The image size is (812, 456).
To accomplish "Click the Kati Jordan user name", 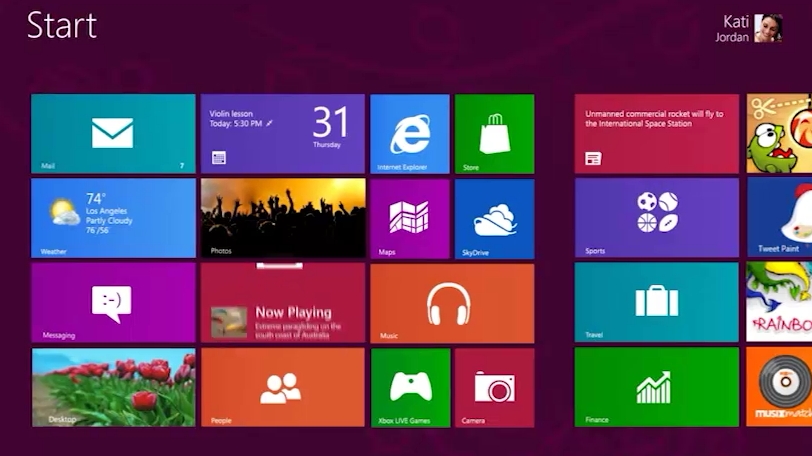I will pyautogui.click(x=732, y=28).
